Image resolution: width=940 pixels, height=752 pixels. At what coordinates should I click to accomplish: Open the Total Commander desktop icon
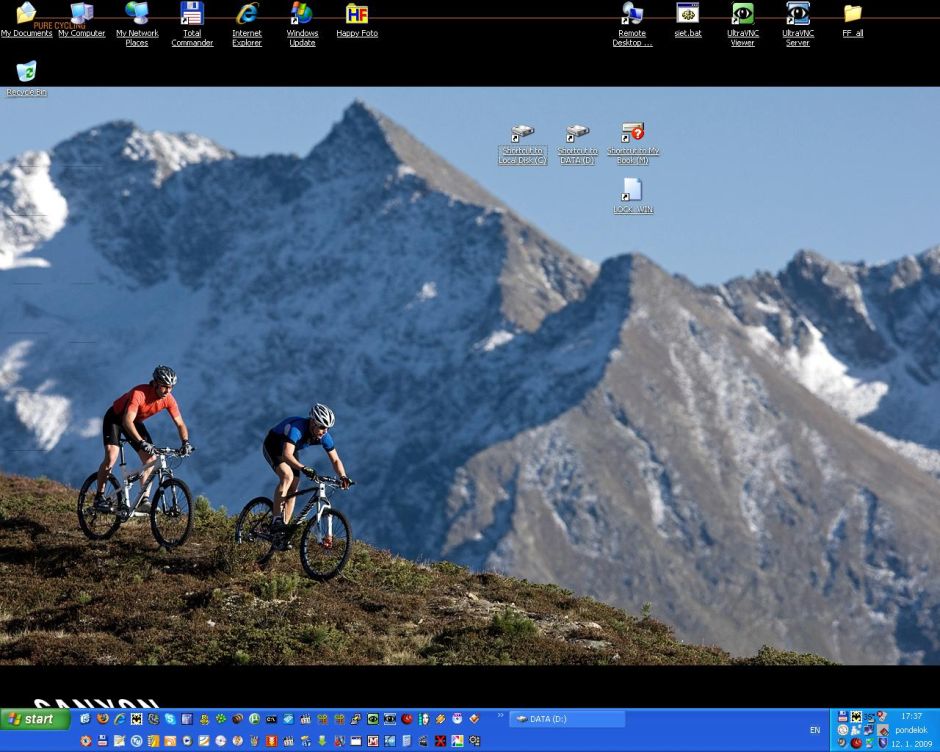[x=192, y=14]
